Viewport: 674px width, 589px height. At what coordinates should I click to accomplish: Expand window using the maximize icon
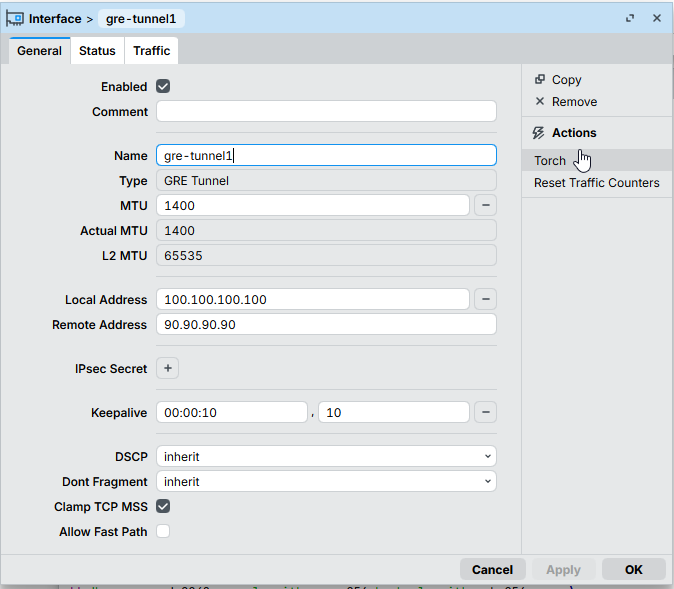[x=630, y=18]
